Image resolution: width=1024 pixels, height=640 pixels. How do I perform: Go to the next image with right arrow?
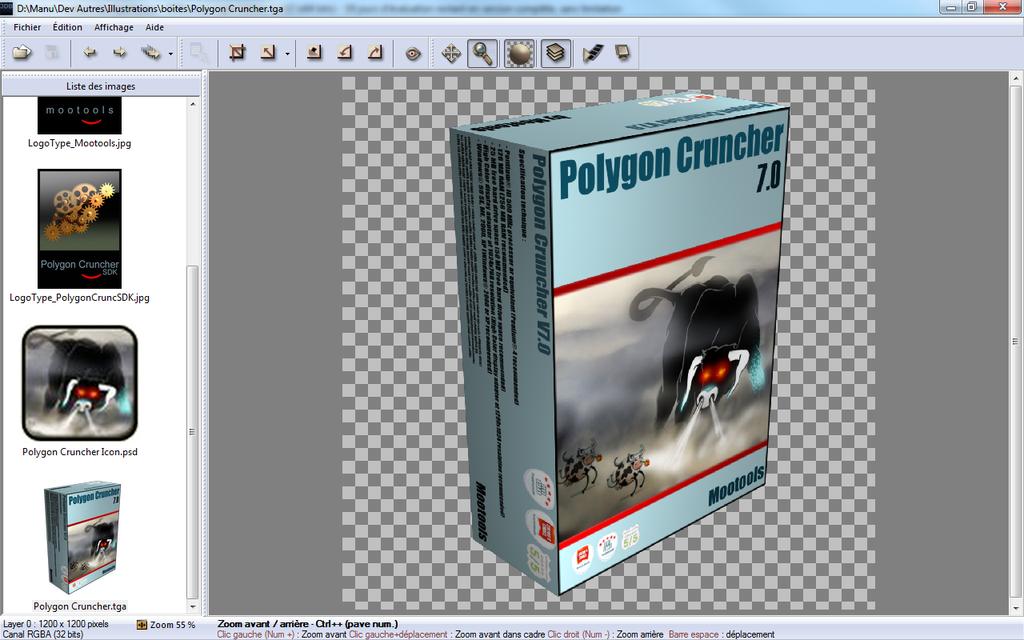click(120, 52)
